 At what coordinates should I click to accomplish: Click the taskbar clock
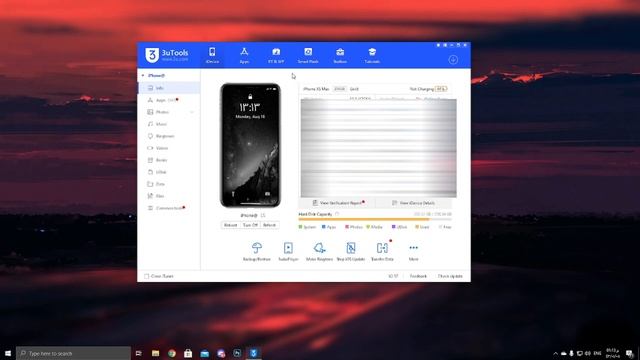pos(613,353)
